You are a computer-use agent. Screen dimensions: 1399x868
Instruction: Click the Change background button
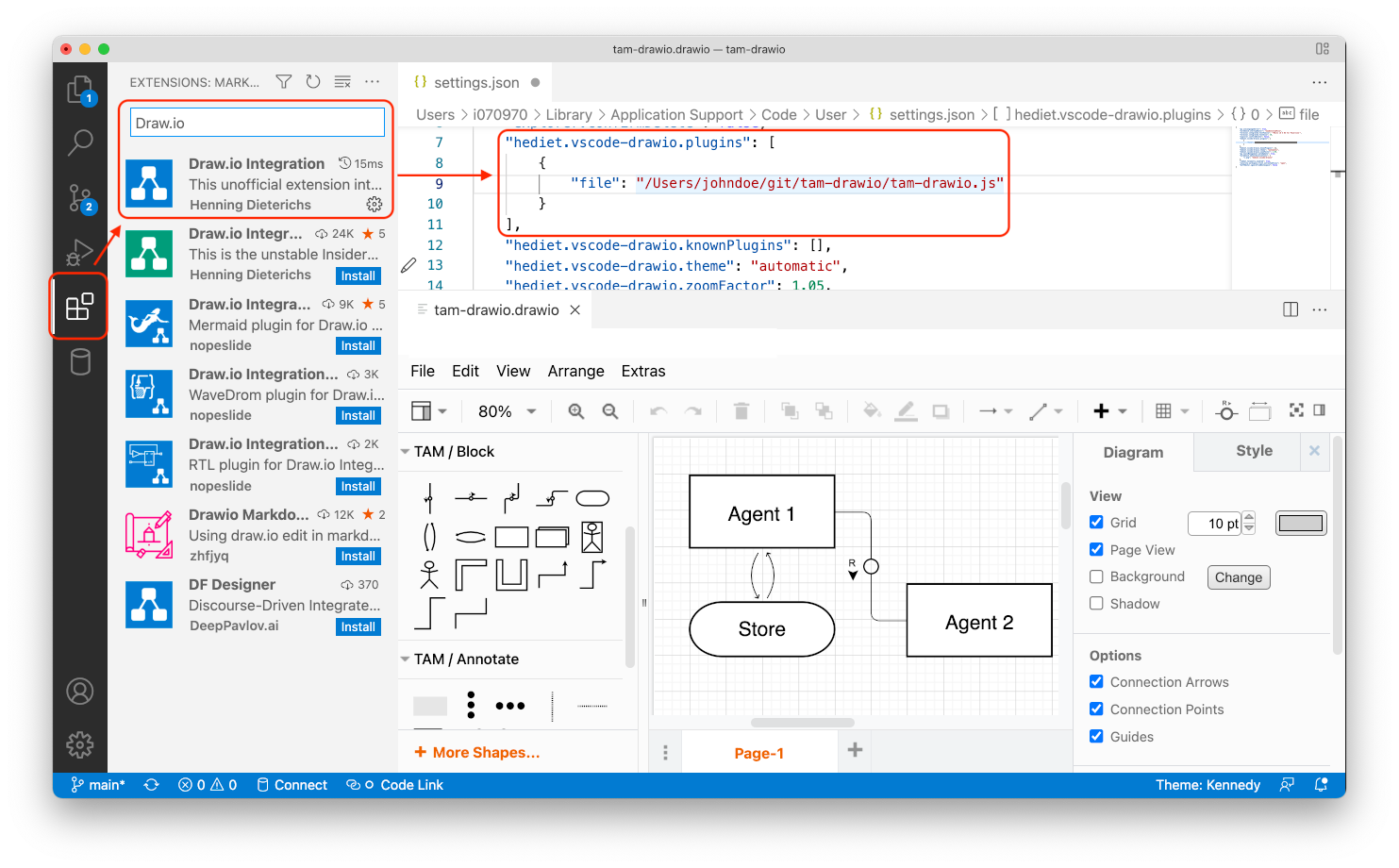click(1239, 577)
